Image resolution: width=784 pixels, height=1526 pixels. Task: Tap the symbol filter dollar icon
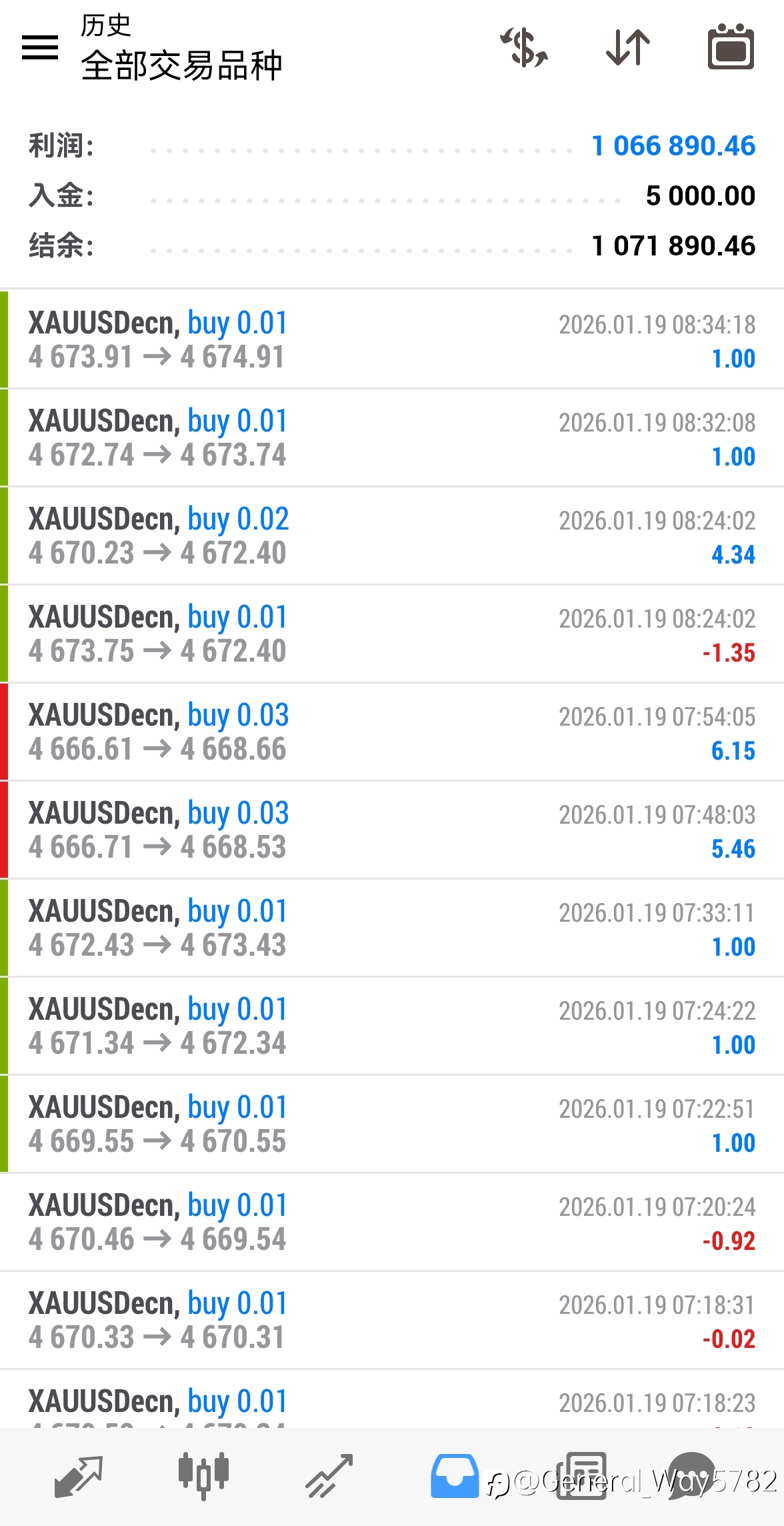[x=525, y=47]
